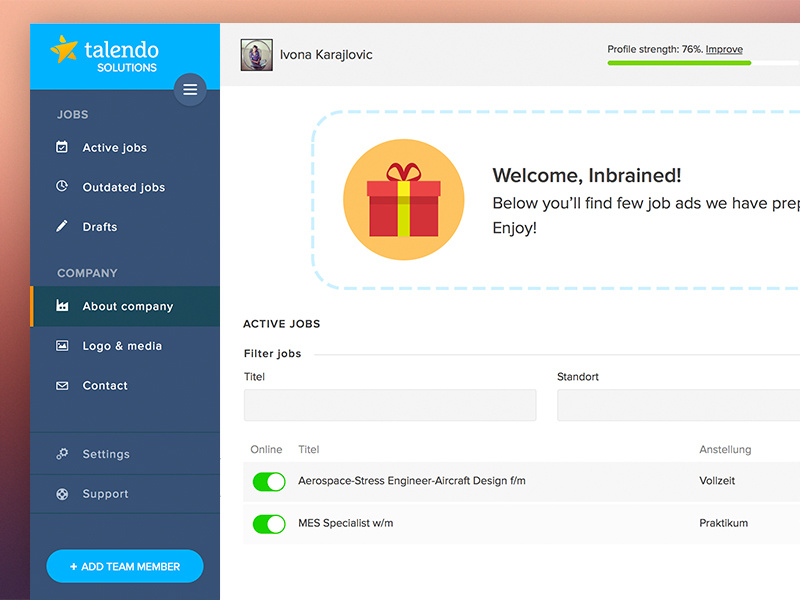Click the Drafts pencil icon
This screenshot has height=600, width=800.
click(x=62, y=226)
